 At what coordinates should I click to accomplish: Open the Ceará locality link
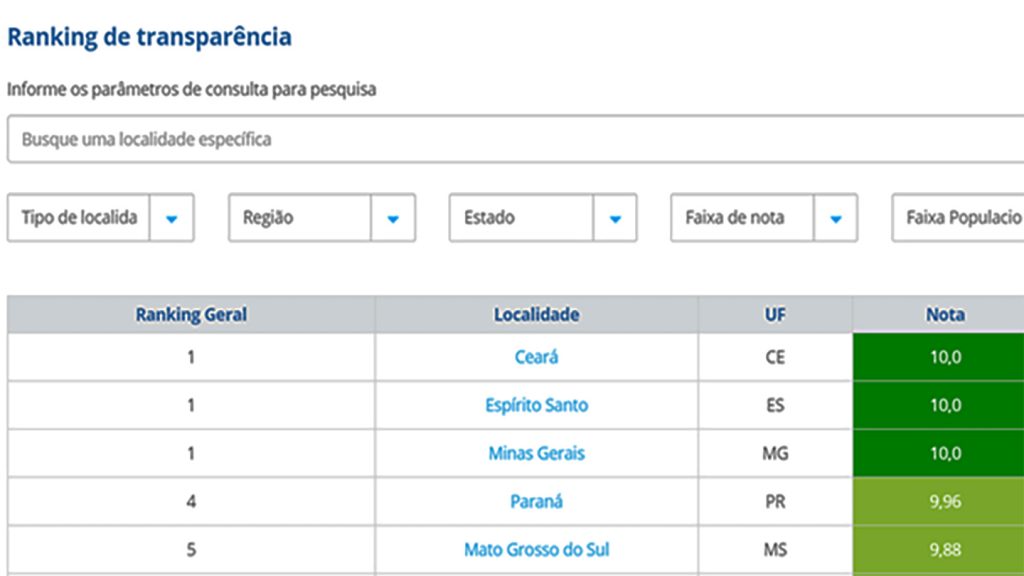(537, 357)
